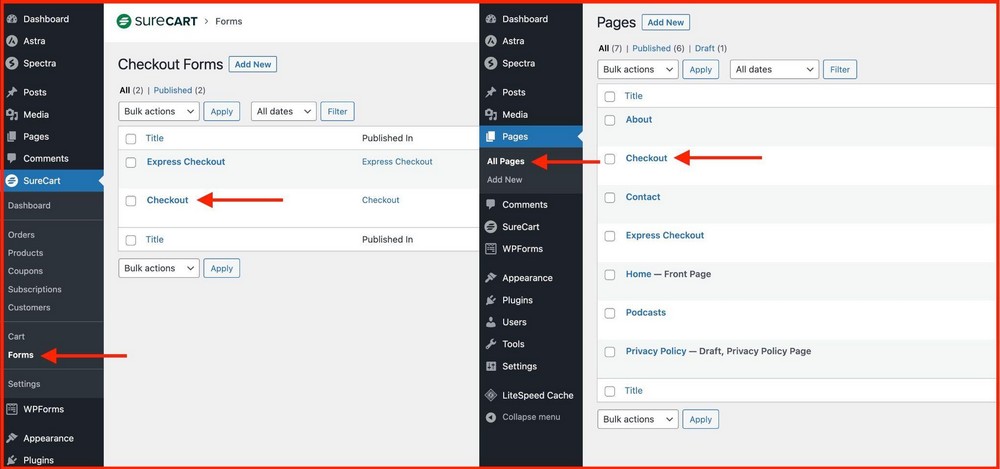Open All dates dropdown on Pages screen
Screen dimensions: 1000x469
[774, 70]
